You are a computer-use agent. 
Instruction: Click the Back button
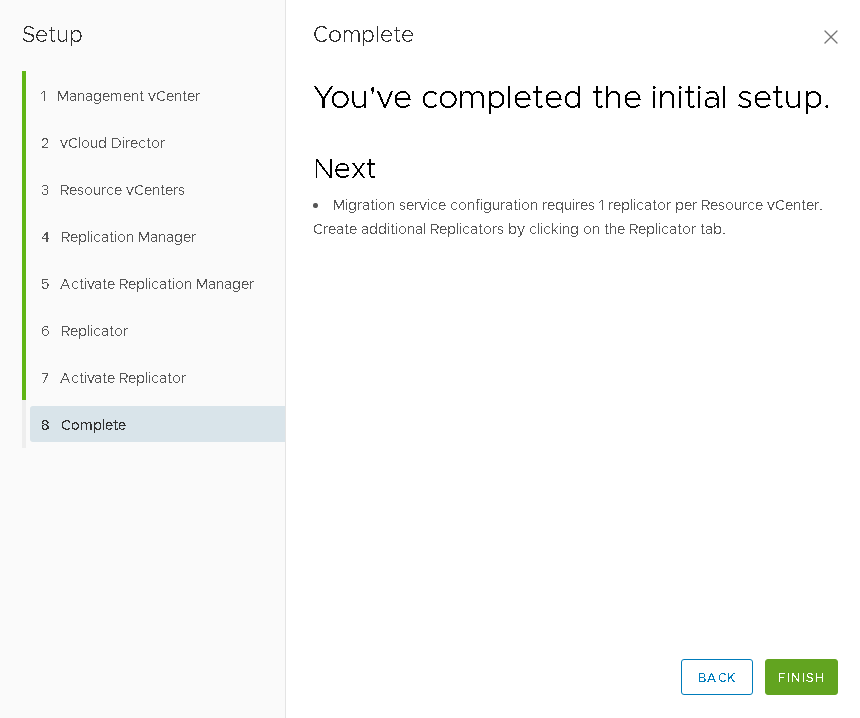(x=716, y=677)
